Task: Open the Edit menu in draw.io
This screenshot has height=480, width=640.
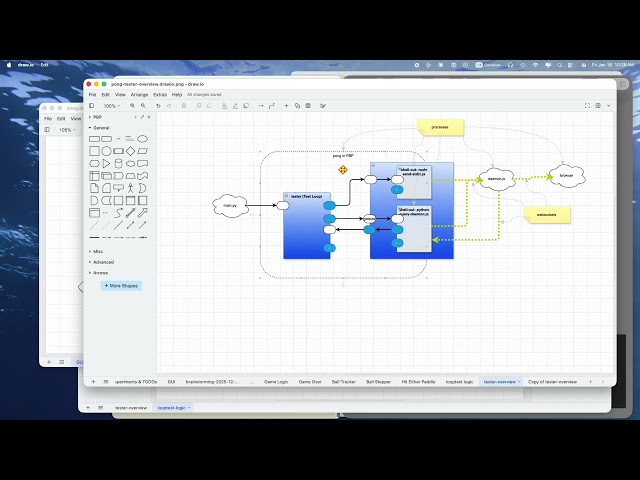Action: (106, 95)
